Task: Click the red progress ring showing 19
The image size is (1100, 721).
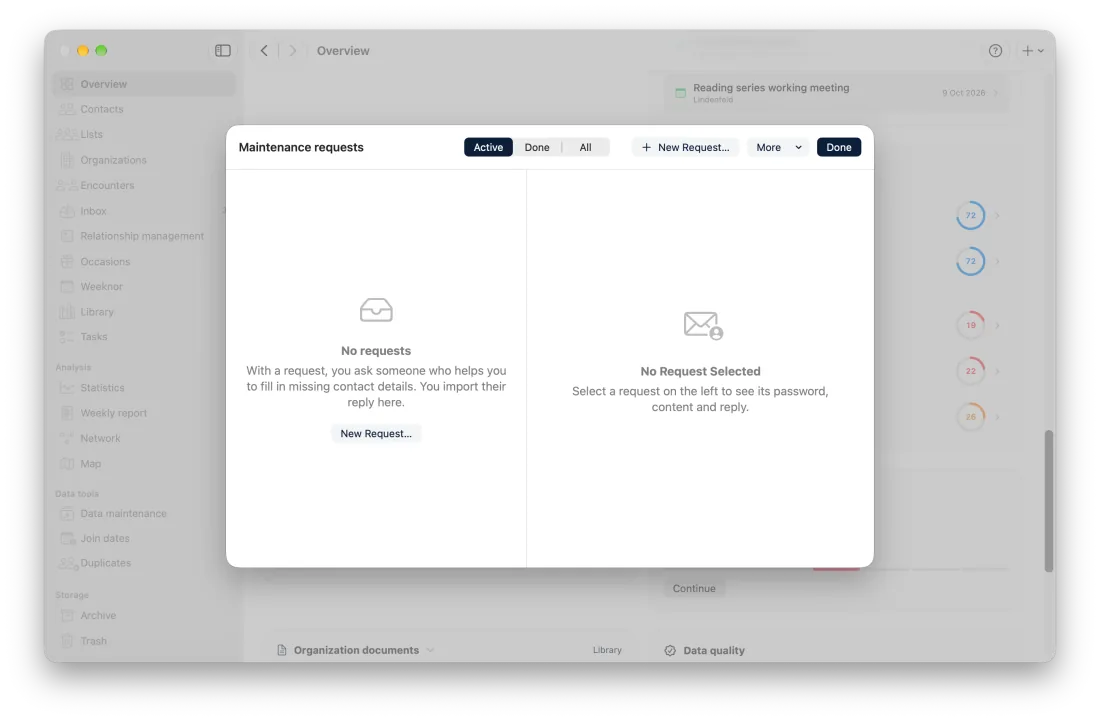Action: [x=970, y=325]
